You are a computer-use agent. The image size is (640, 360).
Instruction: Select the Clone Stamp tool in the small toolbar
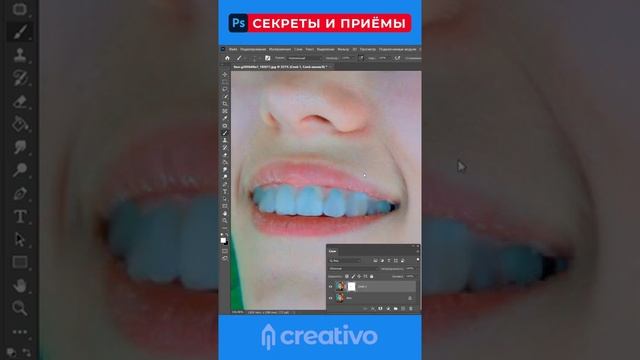225,140
